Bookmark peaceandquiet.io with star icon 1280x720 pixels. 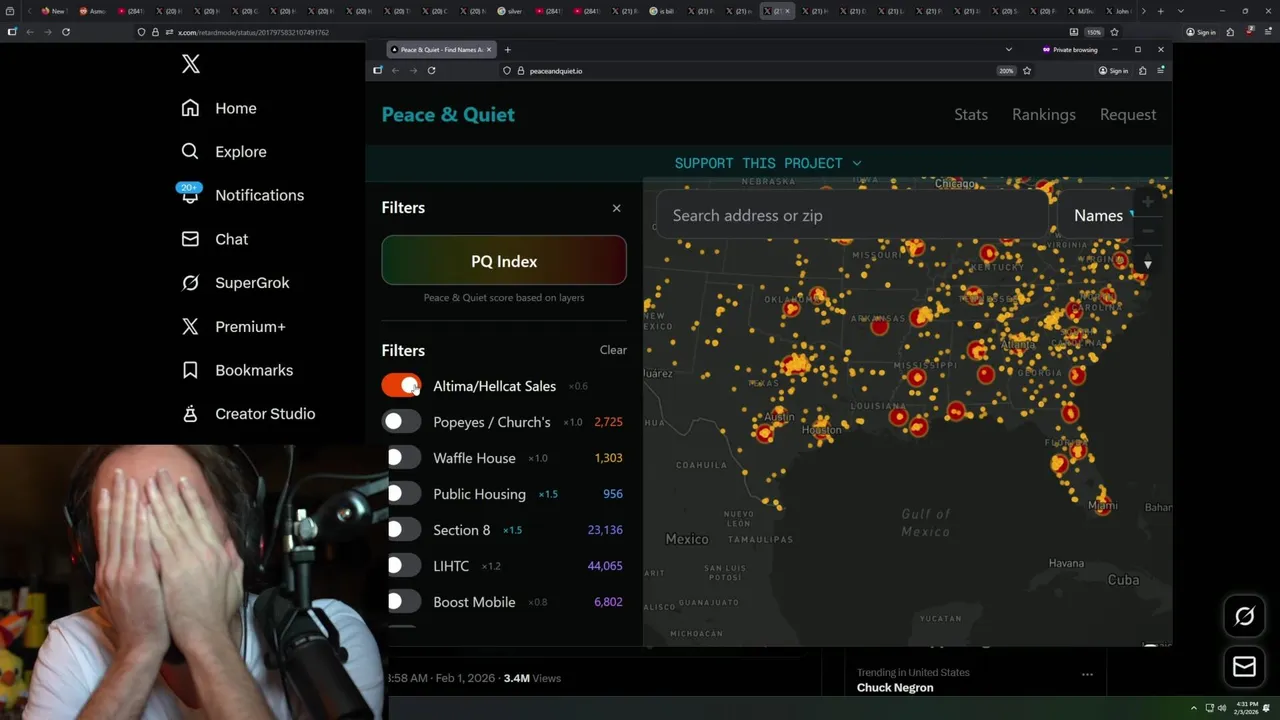(1027, 70)
